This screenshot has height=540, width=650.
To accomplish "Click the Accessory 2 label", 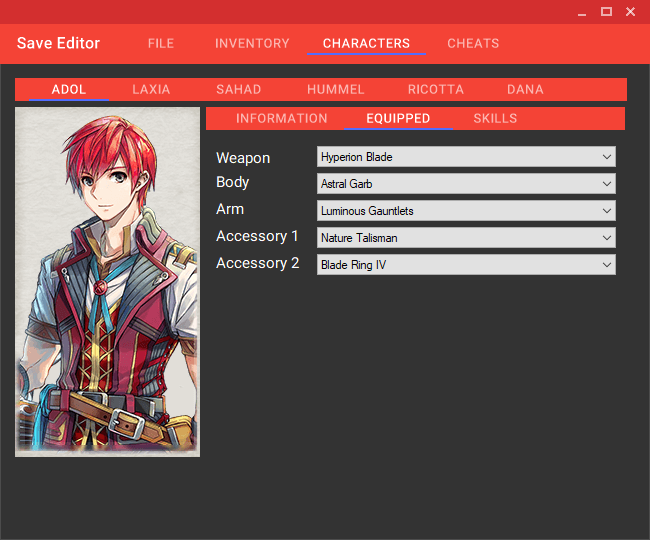I will [257, 263].
